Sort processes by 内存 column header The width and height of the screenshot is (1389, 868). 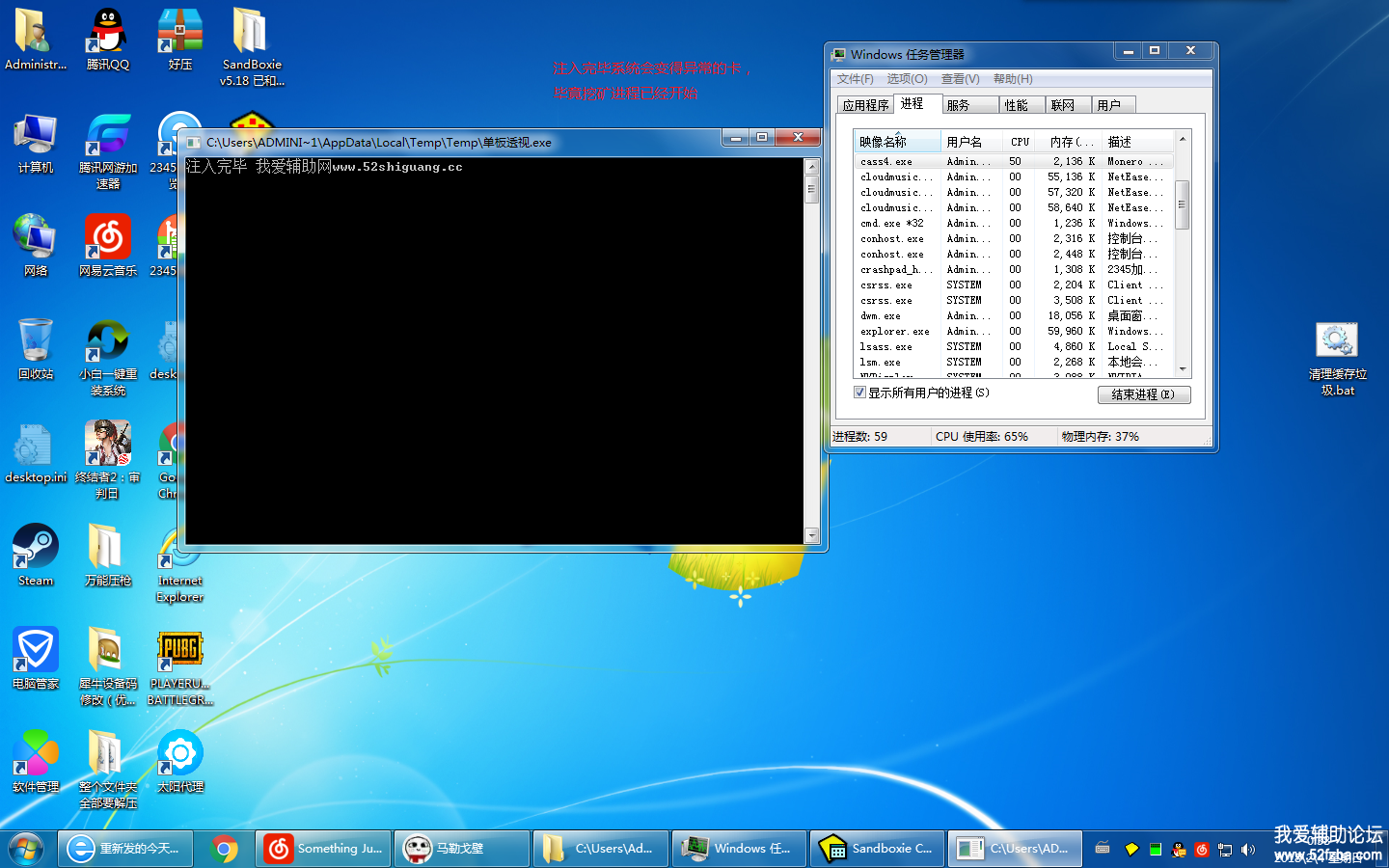point(1070,142)
